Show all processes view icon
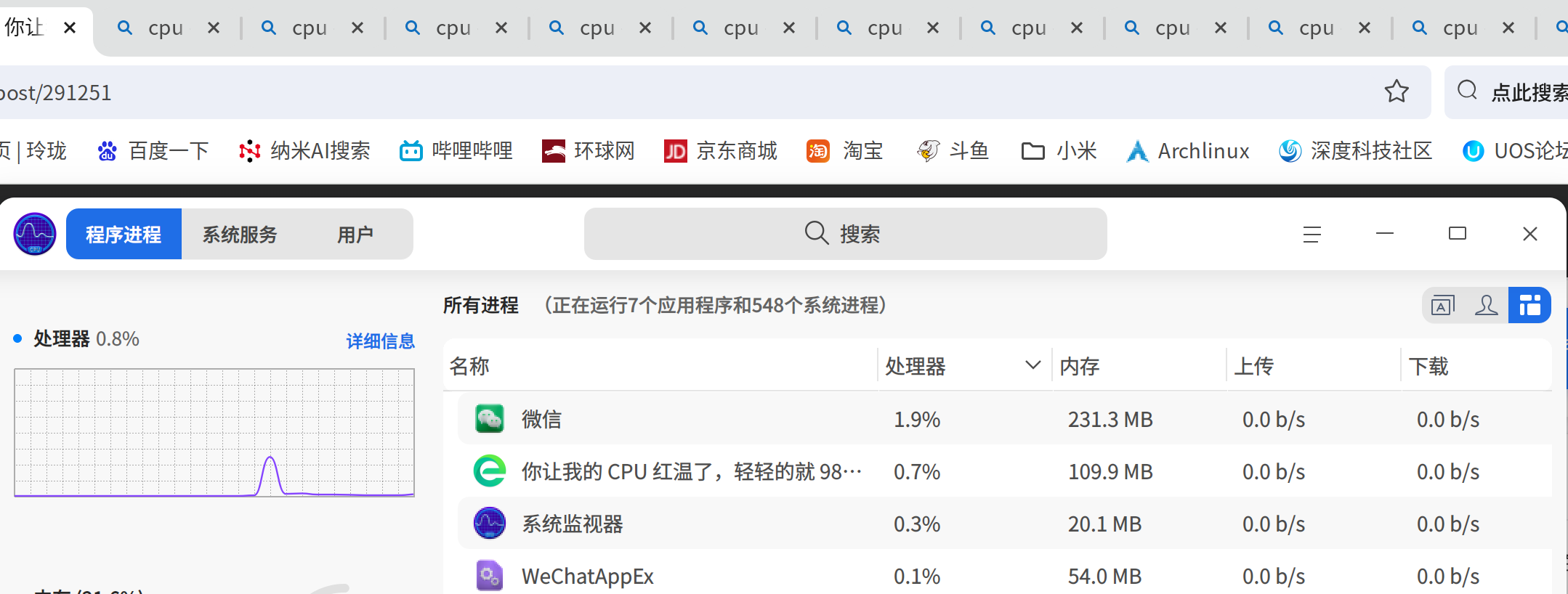Viewport: 1568px width, 594px height. click(x=1529, y=305)
